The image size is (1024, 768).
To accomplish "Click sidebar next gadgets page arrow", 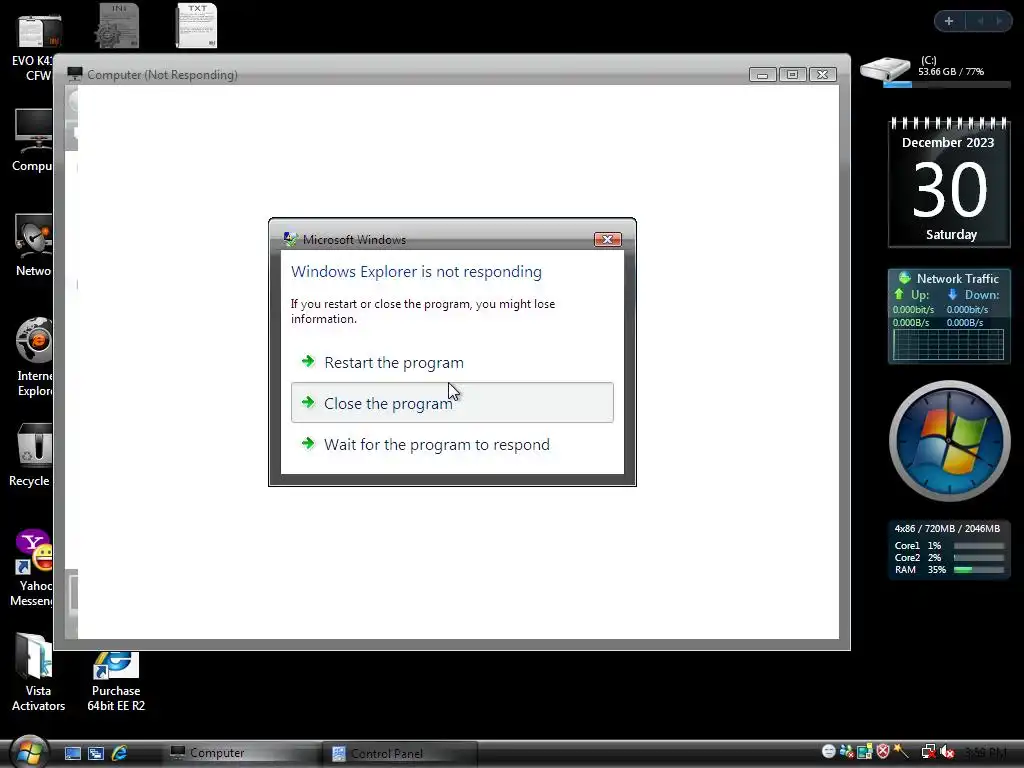I will (999, 21).
